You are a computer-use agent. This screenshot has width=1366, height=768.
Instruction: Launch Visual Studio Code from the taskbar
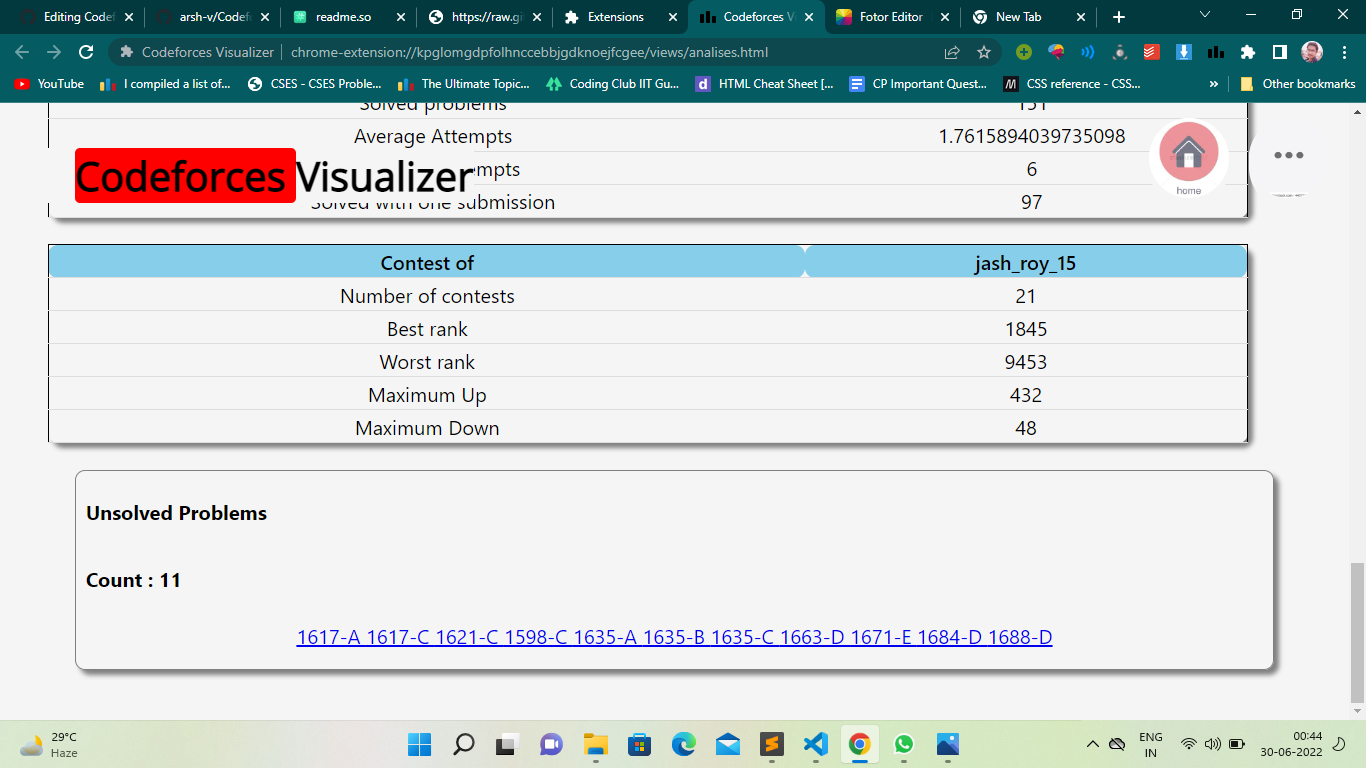point(815,745)
